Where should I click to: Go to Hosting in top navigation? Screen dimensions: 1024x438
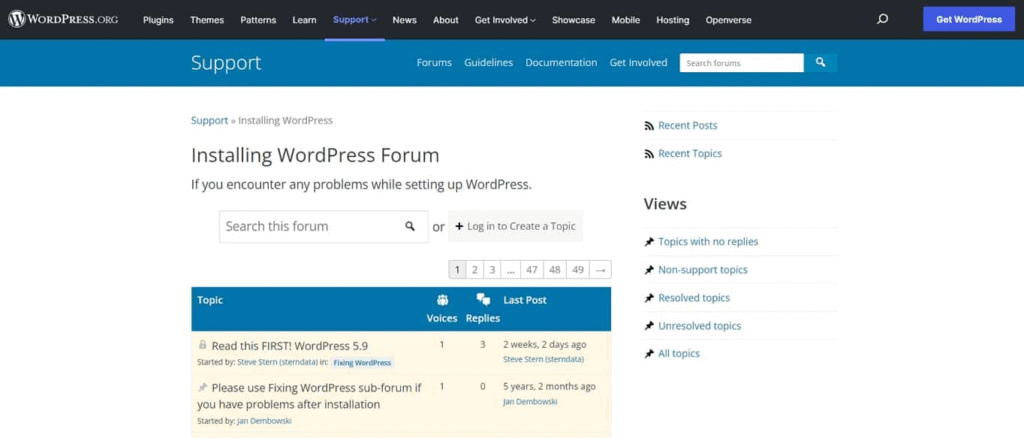[x=673, y=20]
